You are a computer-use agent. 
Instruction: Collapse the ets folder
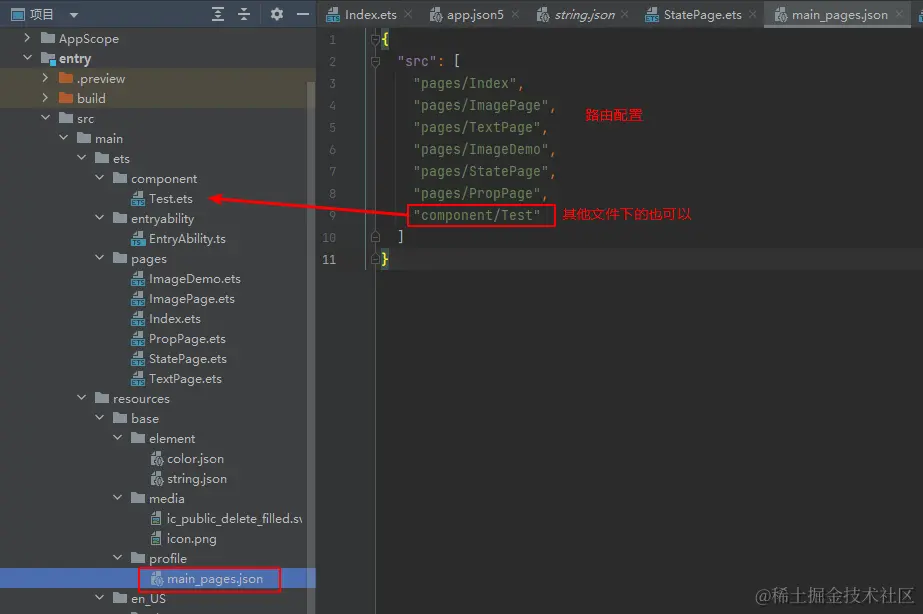click(82, 158)
